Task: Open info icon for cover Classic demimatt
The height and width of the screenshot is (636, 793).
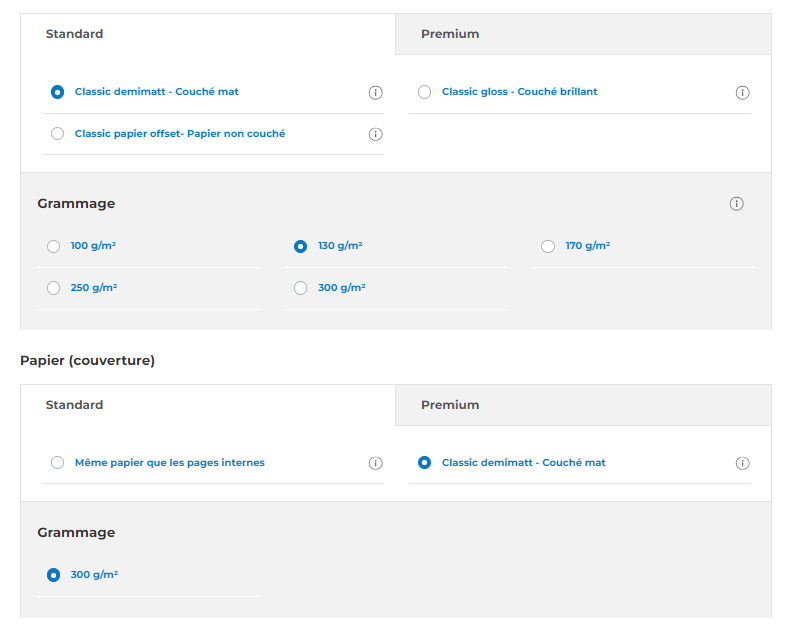Action: point(742,463)
